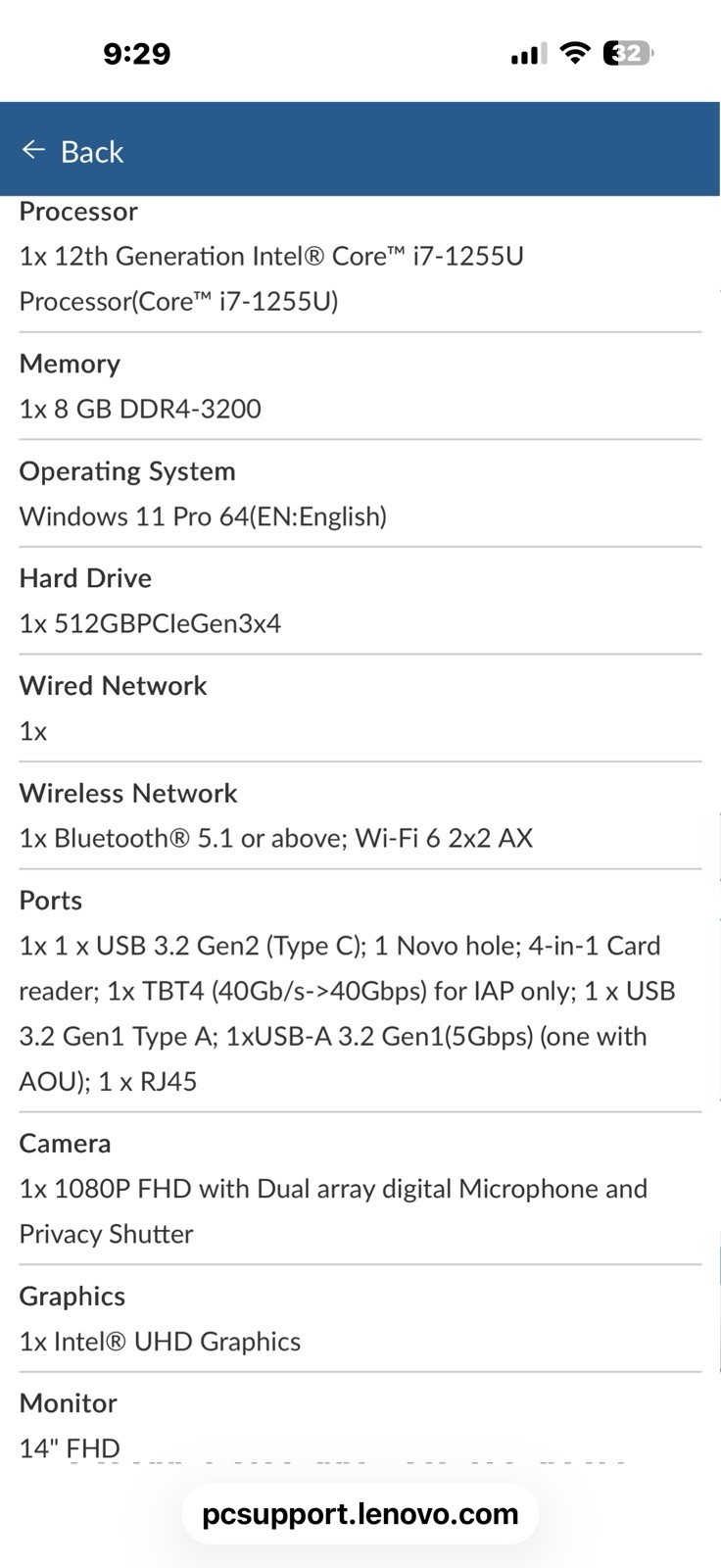Select the Operating System heading

pyautogui.click(x=127, y=471)
